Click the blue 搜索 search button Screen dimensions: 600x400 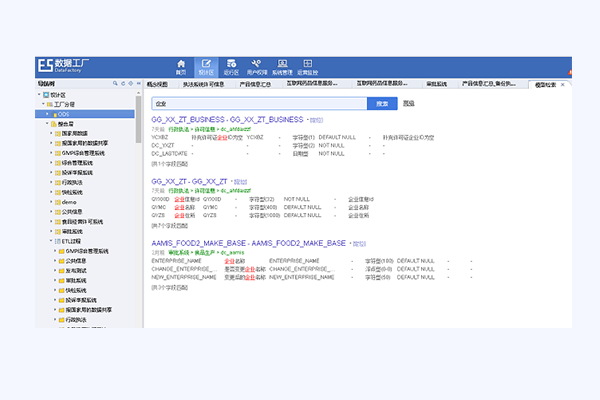click(x=382, y=104)
